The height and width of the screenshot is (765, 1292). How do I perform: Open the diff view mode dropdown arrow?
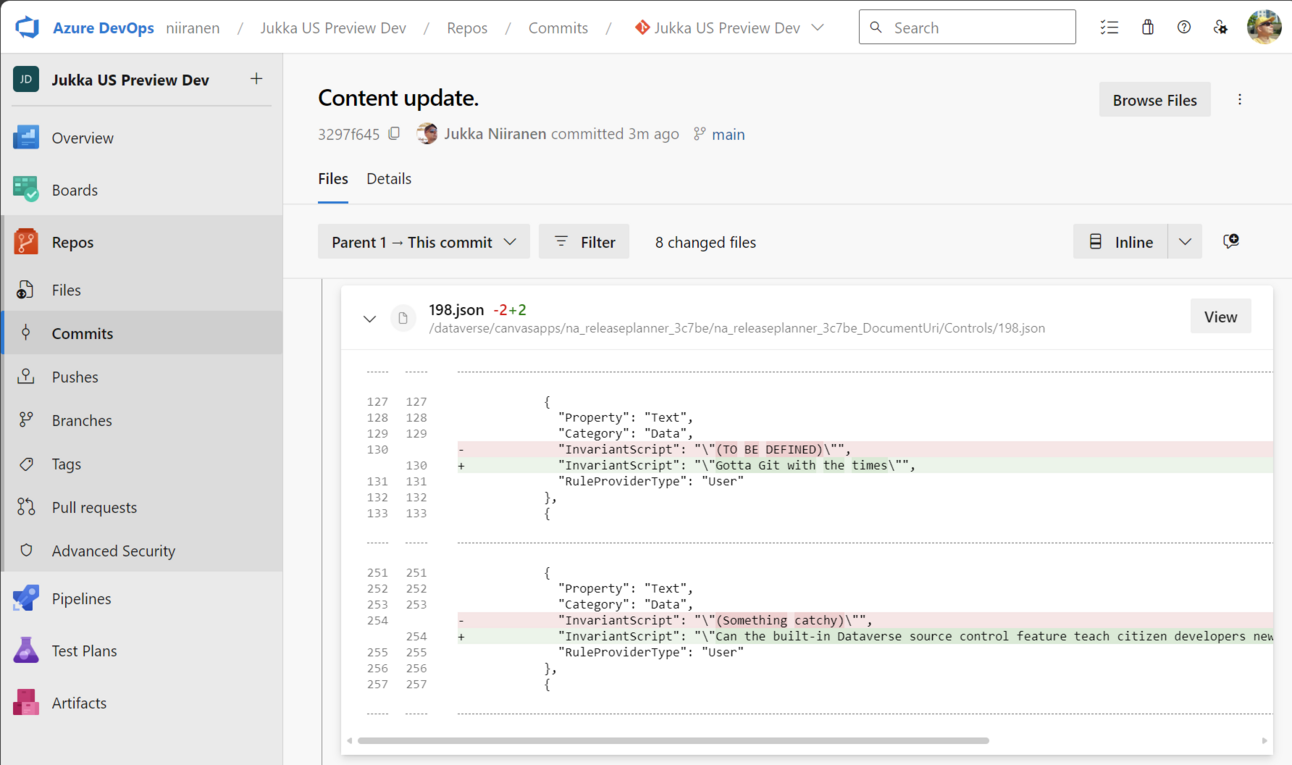pyautogui.click(x=1185, y=242)
